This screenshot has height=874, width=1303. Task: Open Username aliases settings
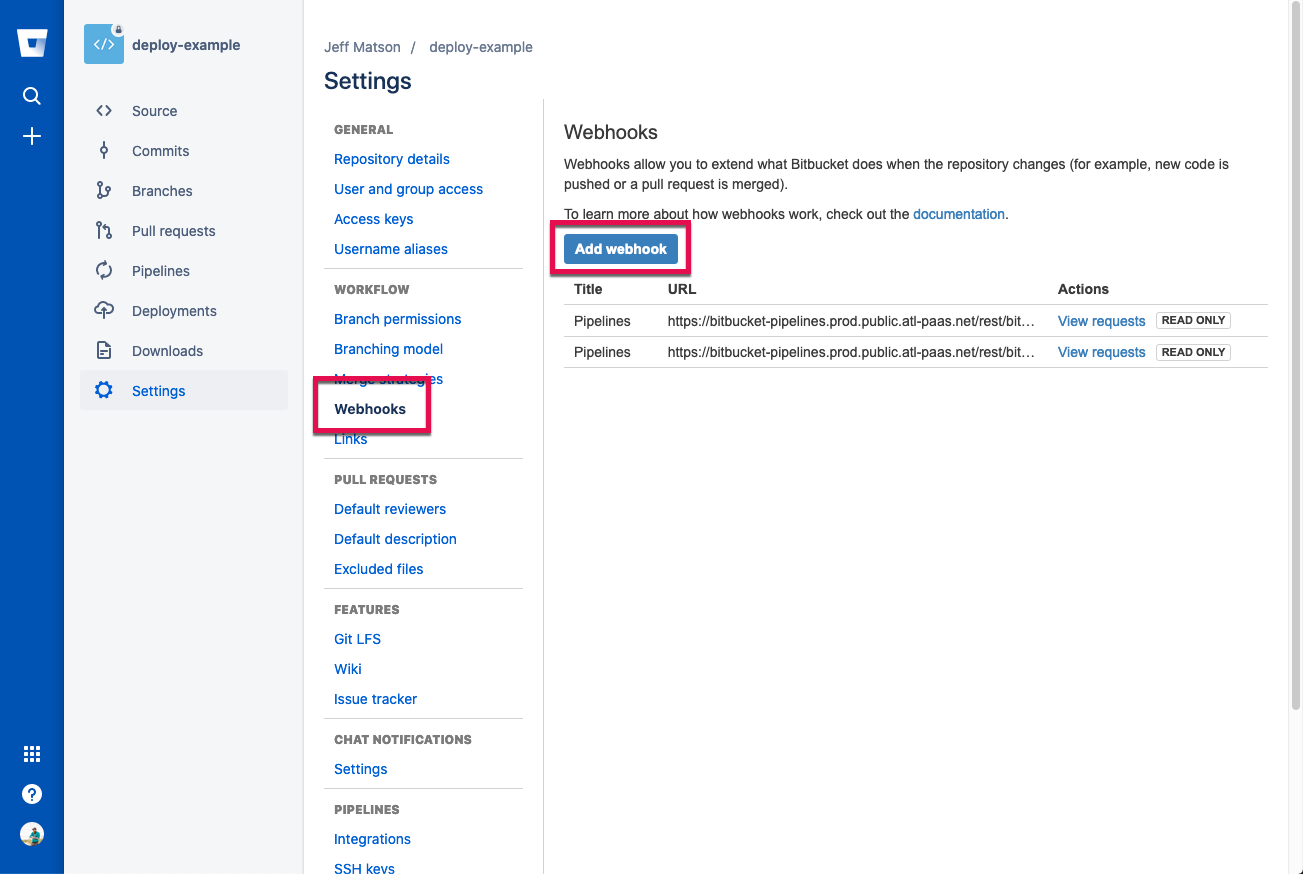391,249
